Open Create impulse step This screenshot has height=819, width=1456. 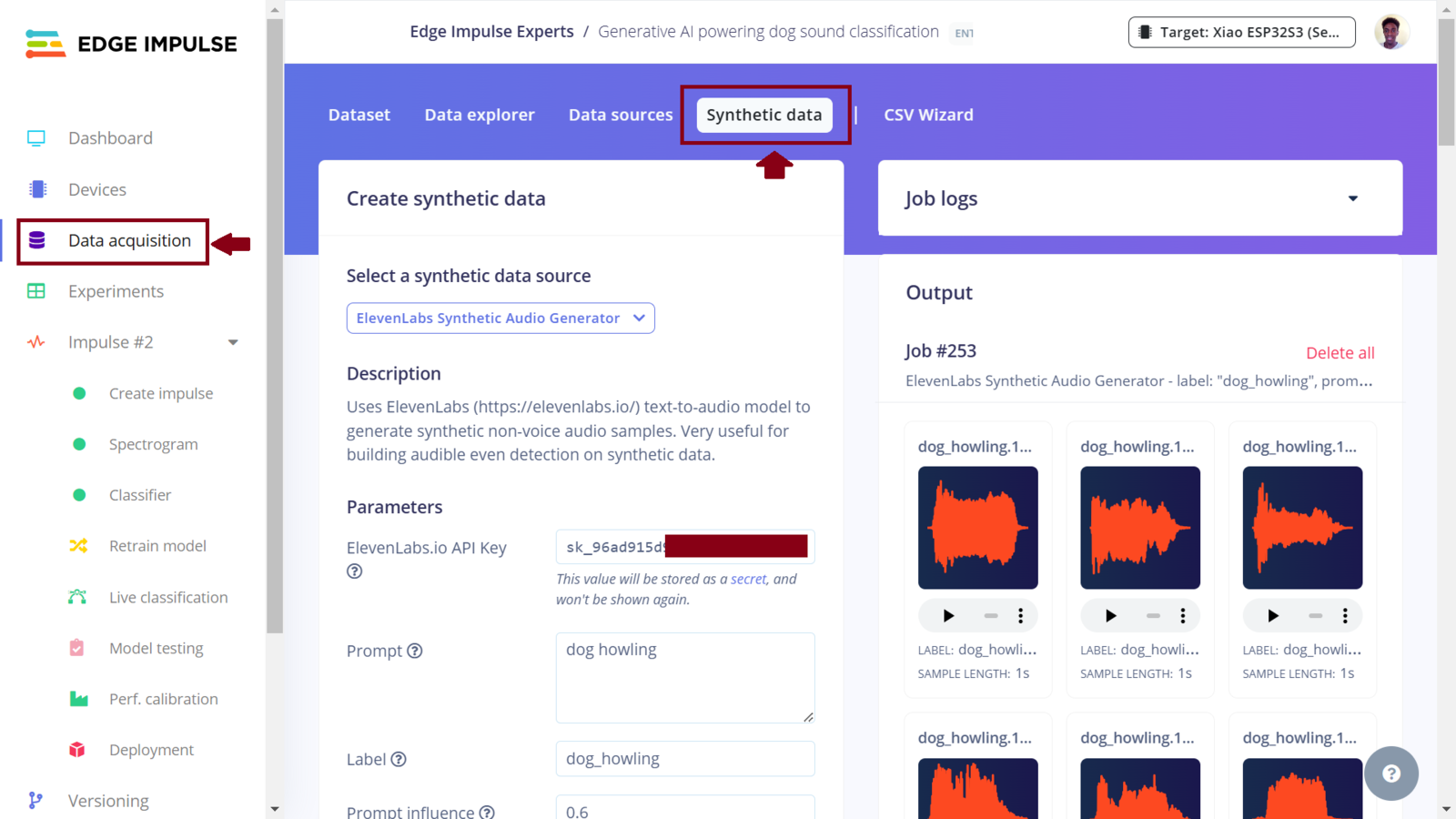pos(161,393)
